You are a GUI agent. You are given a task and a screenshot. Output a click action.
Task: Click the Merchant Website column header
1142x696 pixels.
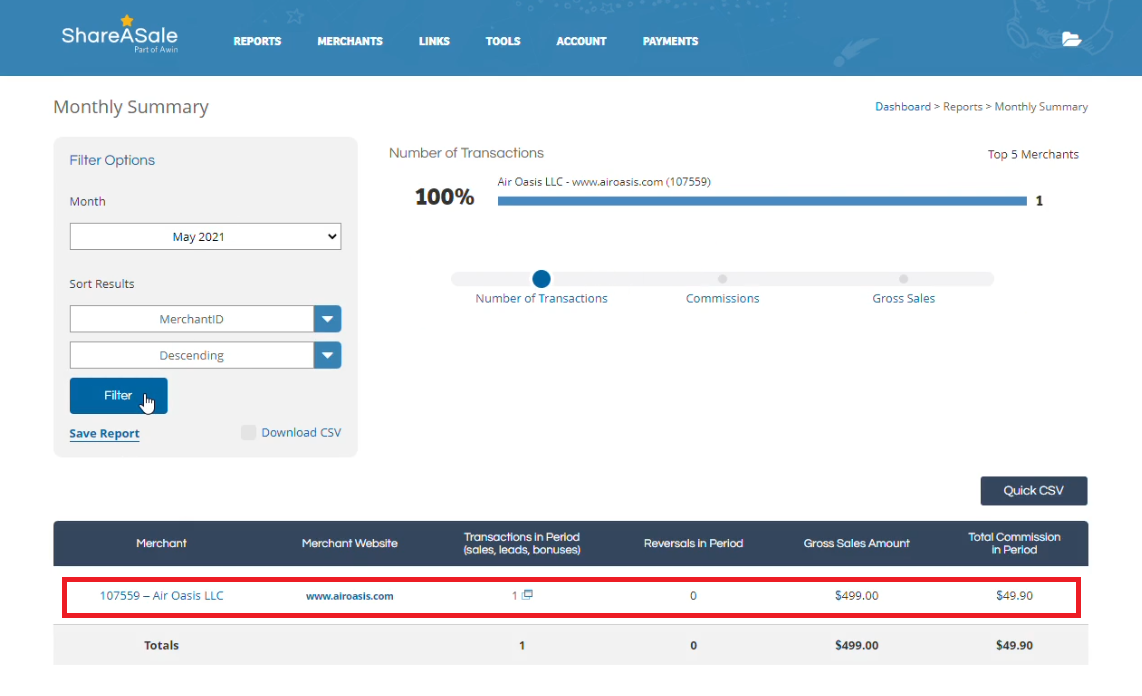tap(350, 543)
